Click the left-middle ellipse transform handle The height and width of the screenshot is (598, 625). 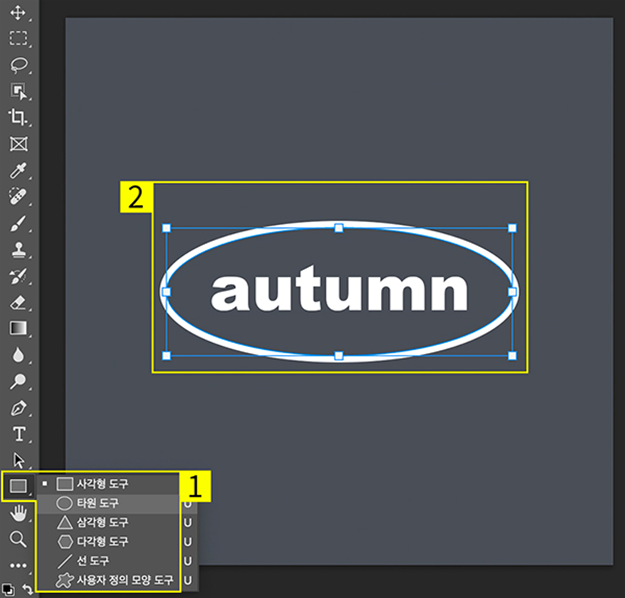click(167, 292)
